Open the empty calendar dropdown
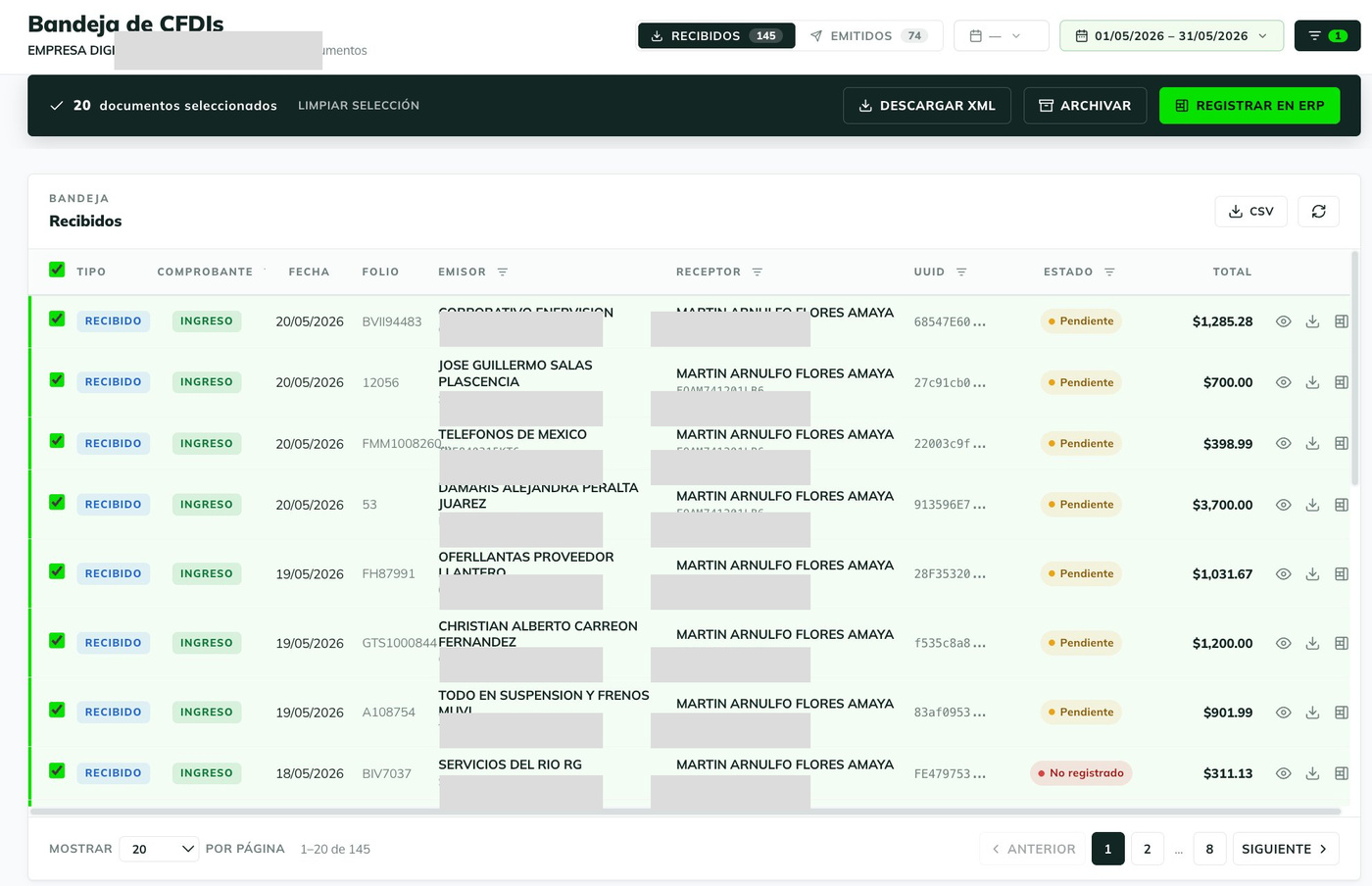This screenshot has height=886, width=1372. 1001,36
